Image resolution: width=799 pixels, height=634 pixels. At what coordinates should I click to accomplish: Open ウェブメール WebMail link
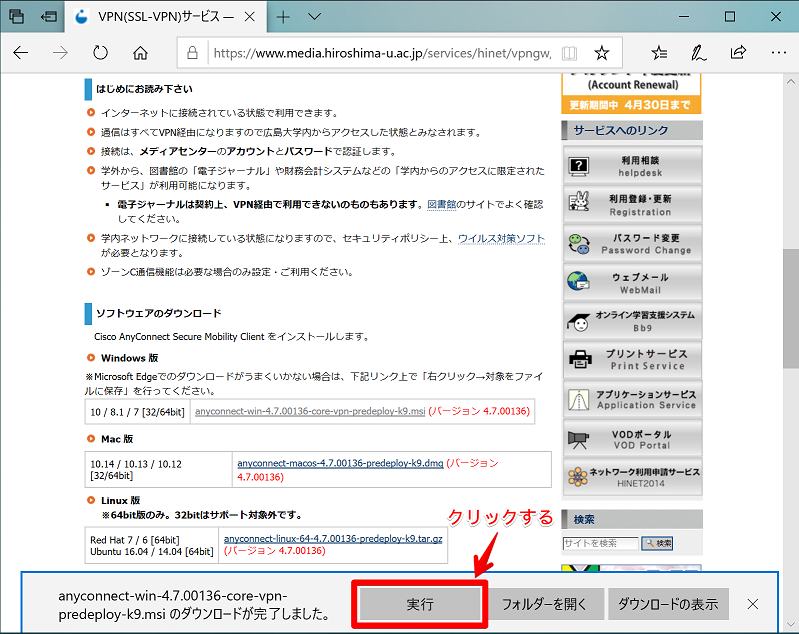pyautogui.click(x=632, y=282)
